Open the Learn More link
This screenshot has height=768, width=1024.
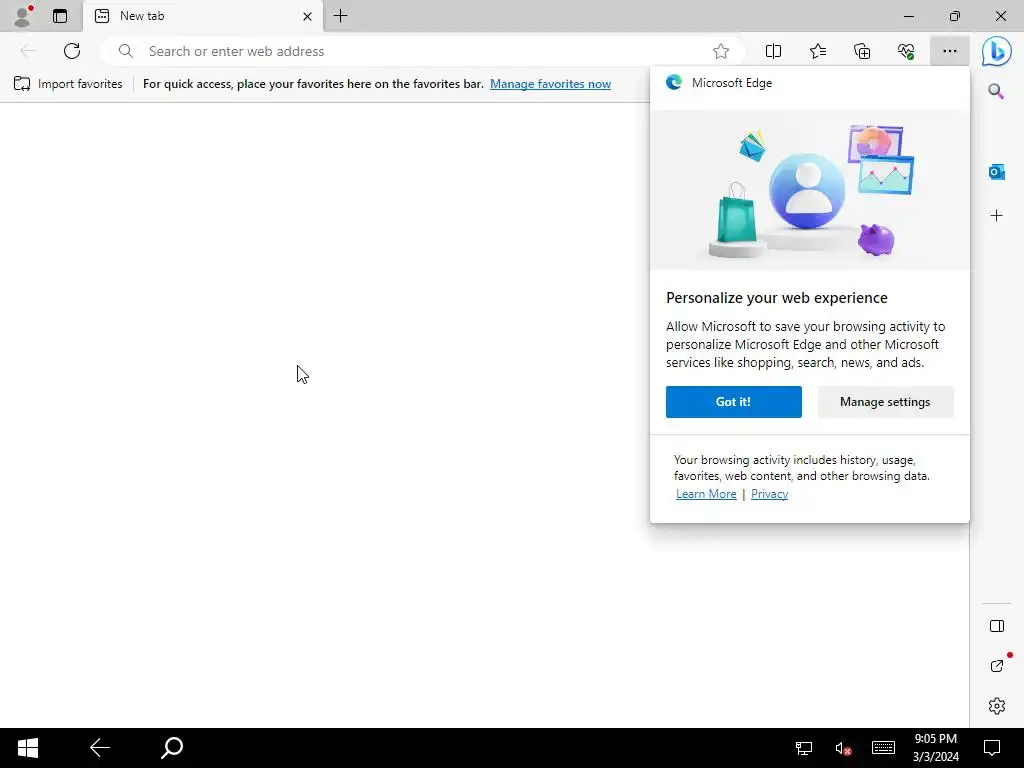pos(706,494)
